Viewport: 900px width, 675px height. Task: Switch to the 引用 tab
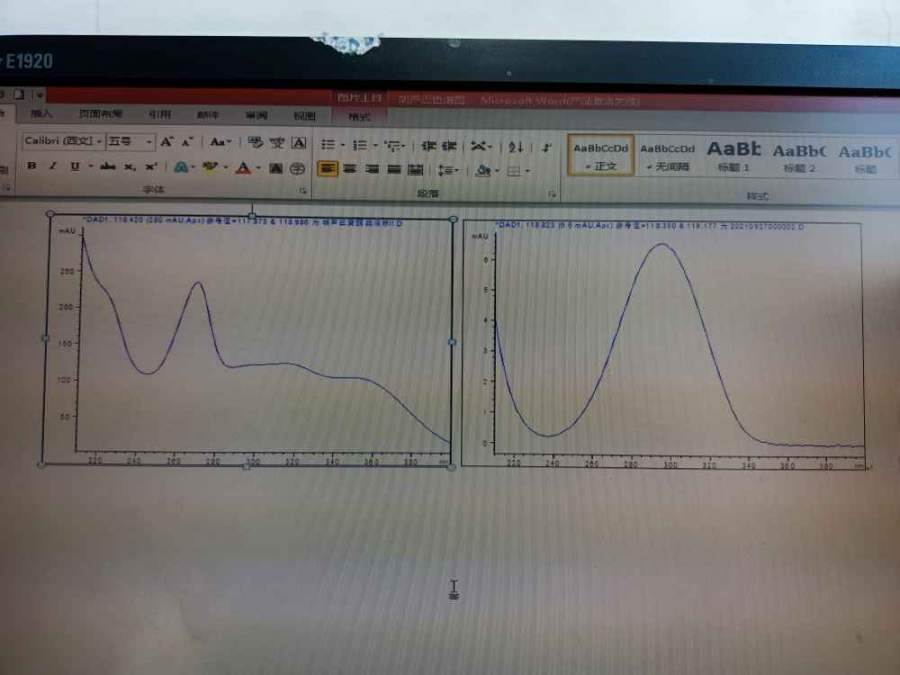point(160,115)
